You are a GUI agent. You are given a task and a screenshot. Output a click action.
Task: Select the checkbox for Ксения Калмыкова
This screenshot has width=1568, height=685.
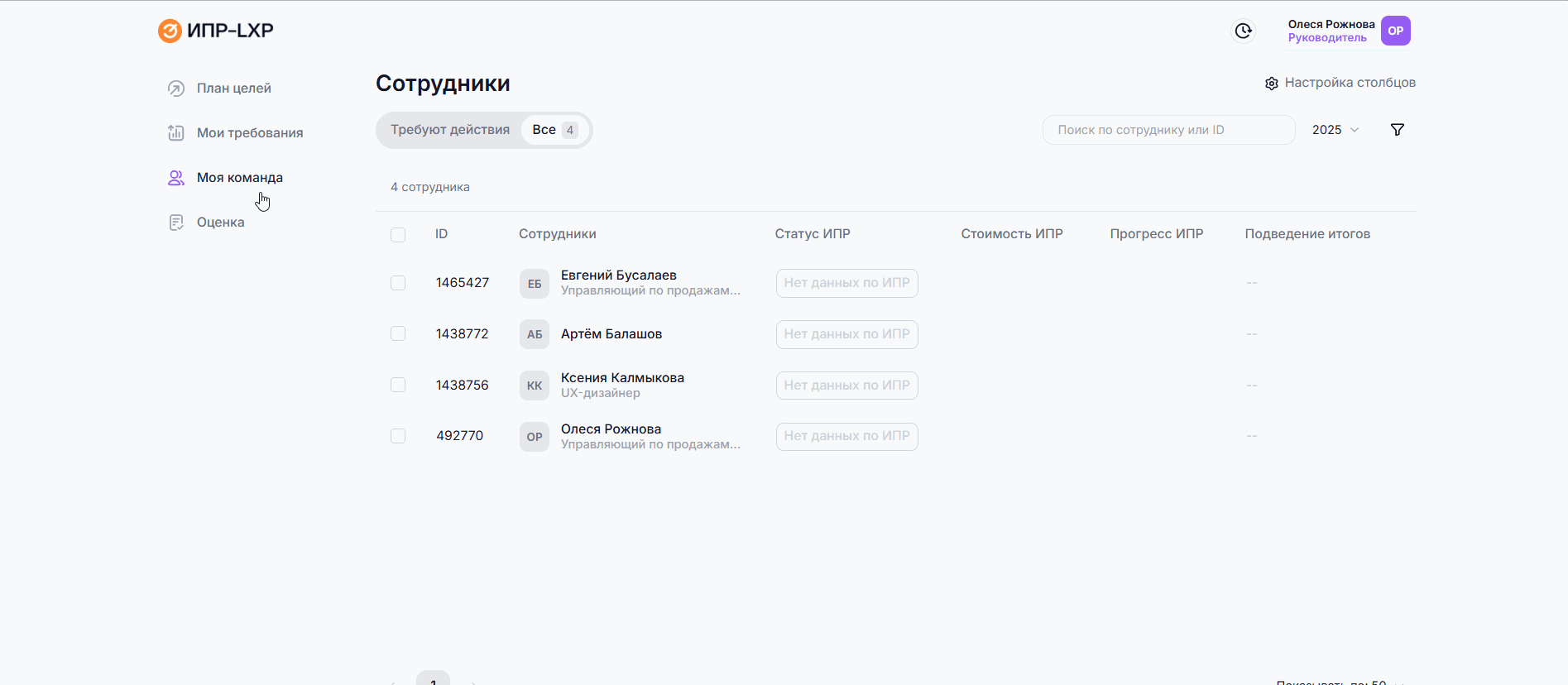[398, 386]
